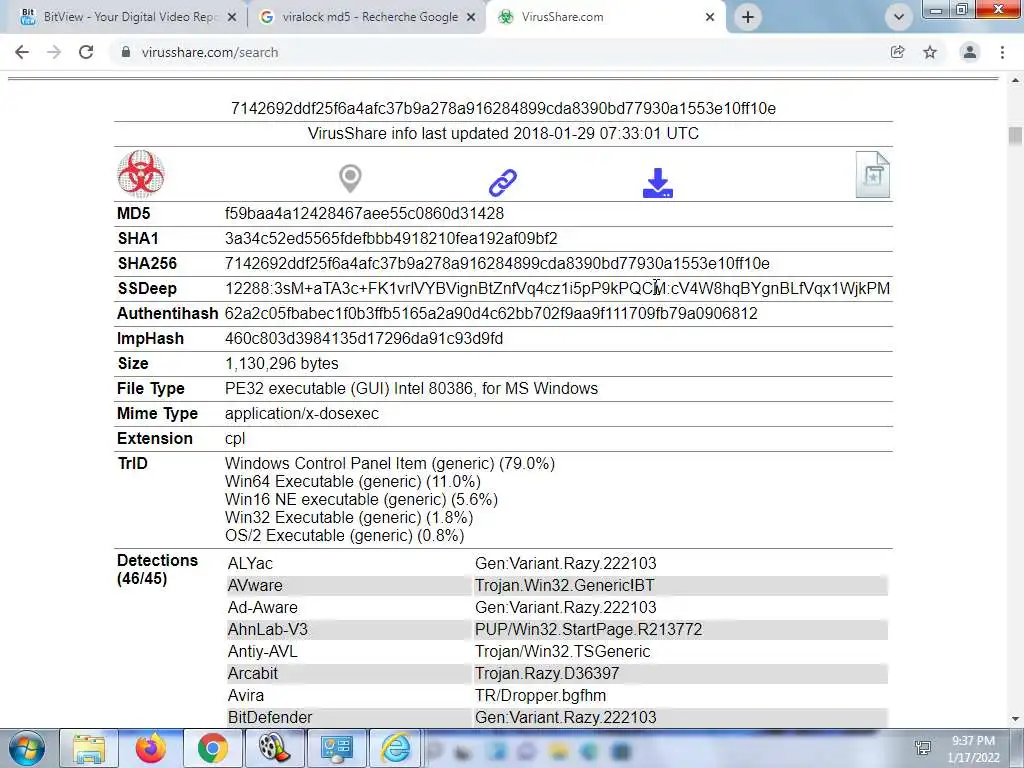Click the BitDefender detection row name
The width and height of the screenshot is (1024, 768).
(270, 718)
